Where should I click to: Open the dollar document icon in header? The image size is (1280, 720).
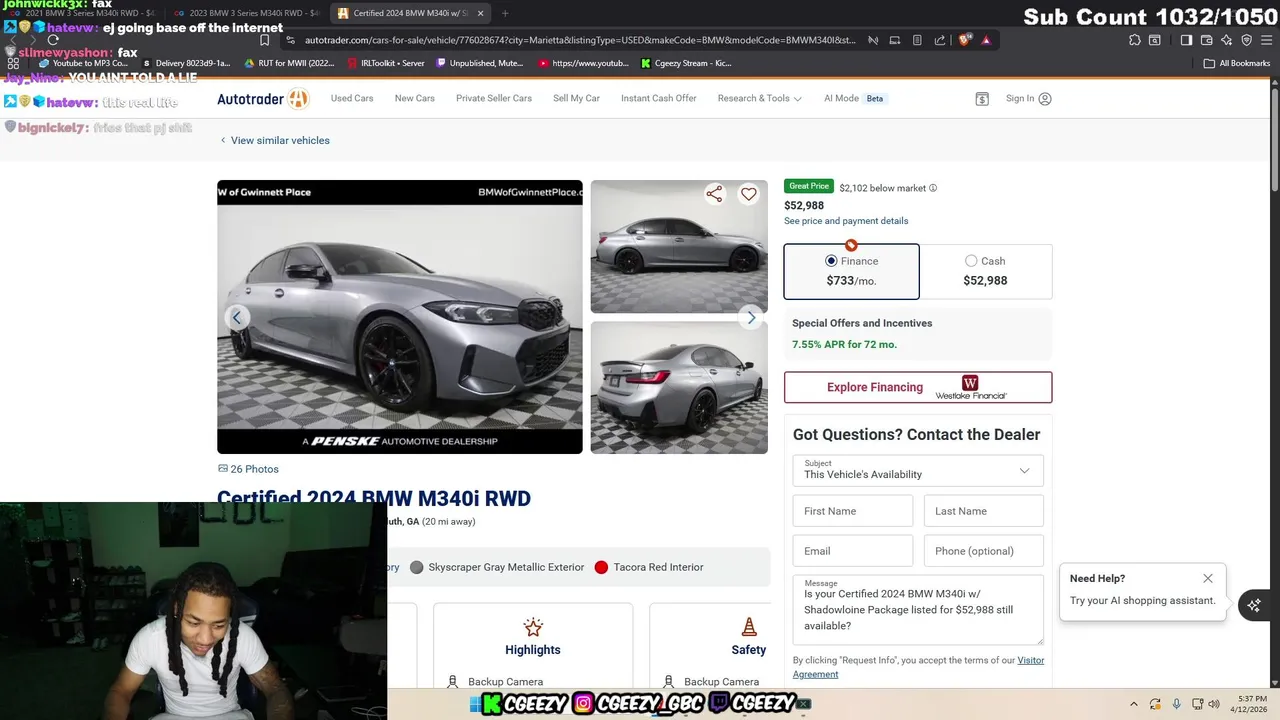point(982,99)
